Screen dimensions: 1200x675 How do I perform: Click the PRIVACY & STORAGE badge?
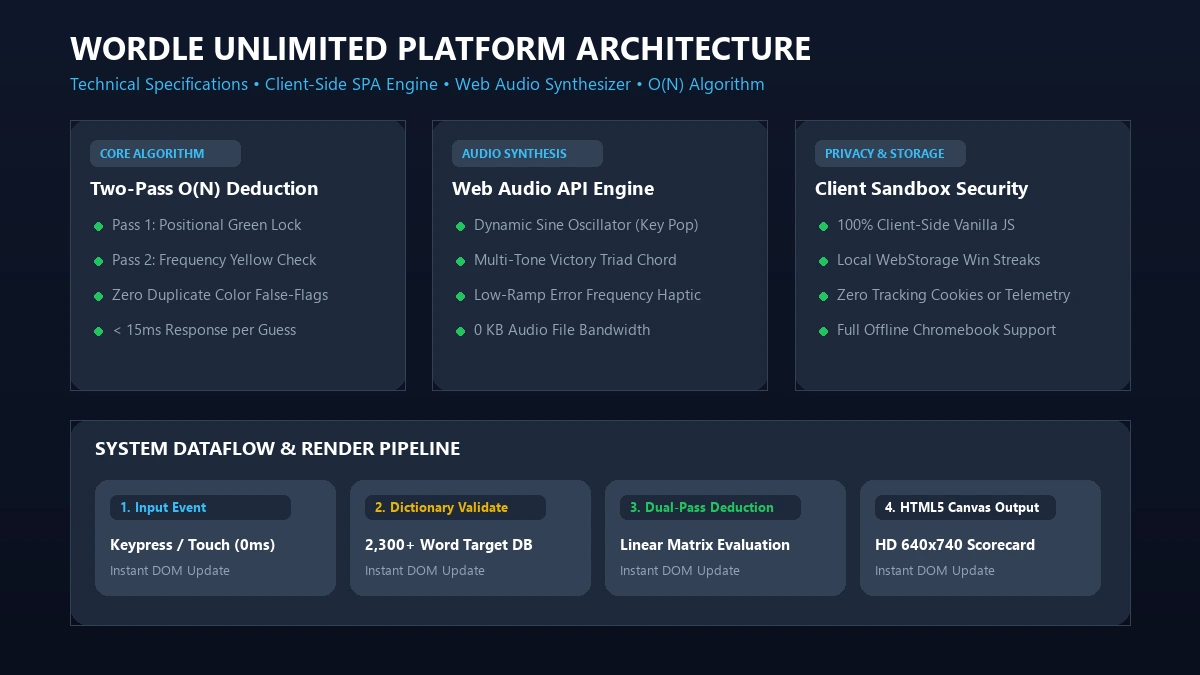tap(890, 153)
